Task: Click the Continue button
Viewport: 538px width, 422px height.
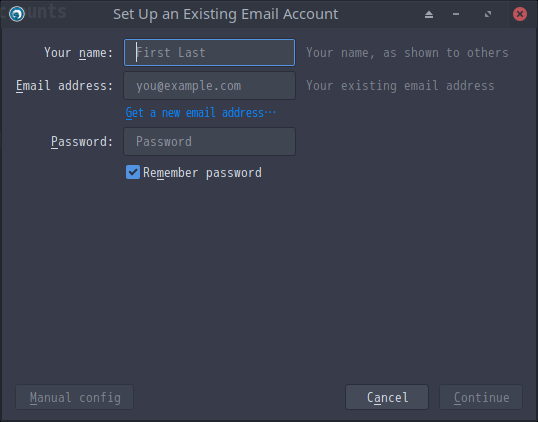Action: (x=481, y=397)
